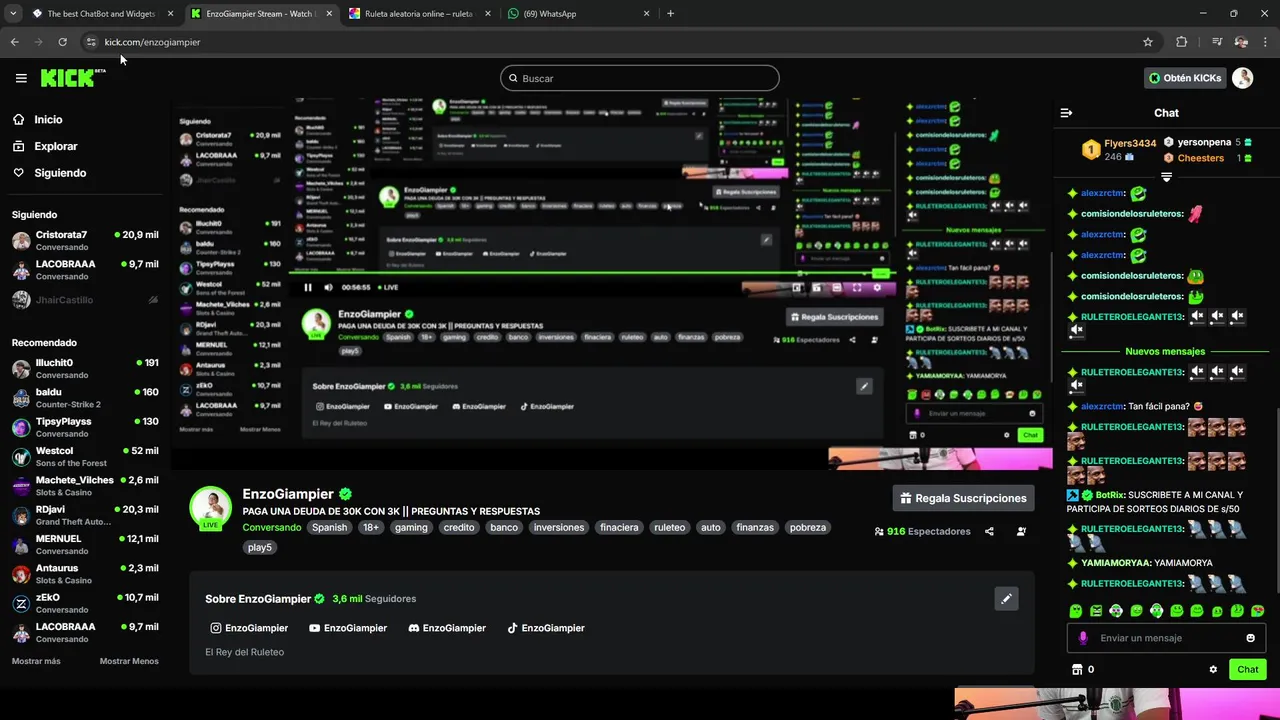Go to Explorar in the sidebar
This screenshot has height=720, width=1280.
click(x=45, y=146)
